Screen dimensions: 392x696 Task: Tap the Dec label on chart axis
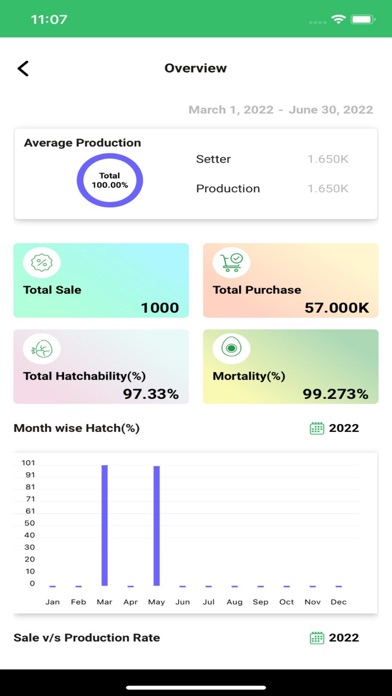click(339, 602)
